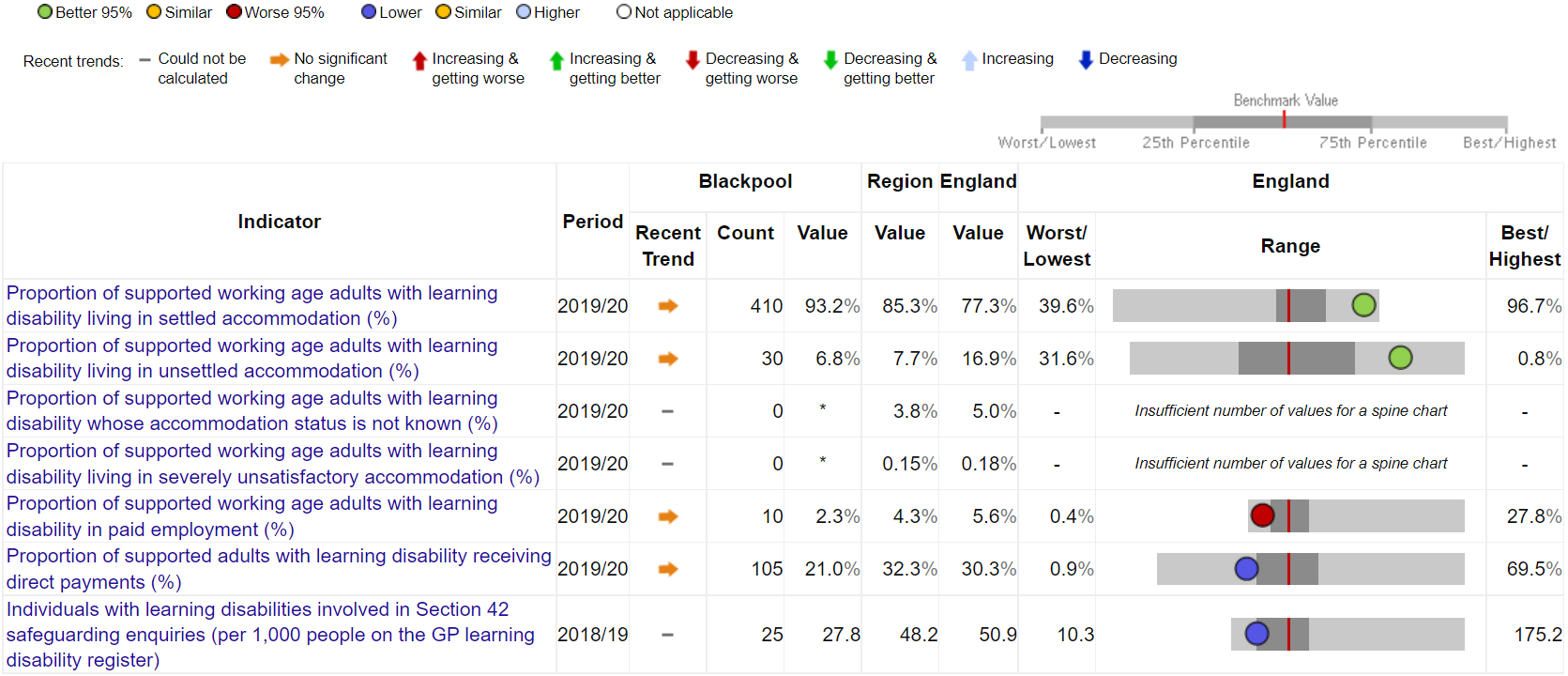1568x676 pixels.
Task: Click the green Decreasing & getting better arrow
Action: 830,60
